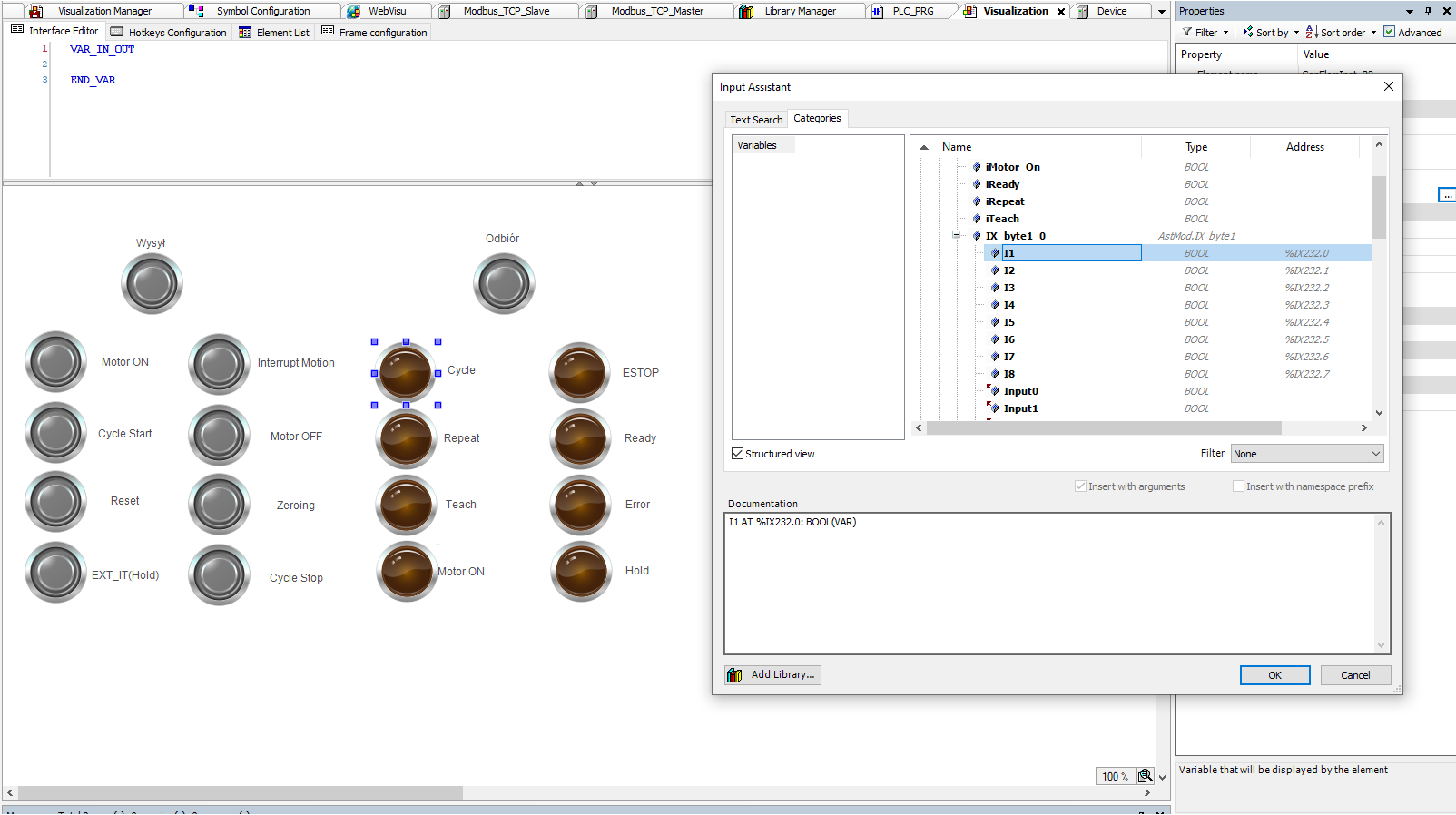Select the Input0 variable
Image resolution: width=1456 pixels, height=815 pixels.
coord(1021,391)
